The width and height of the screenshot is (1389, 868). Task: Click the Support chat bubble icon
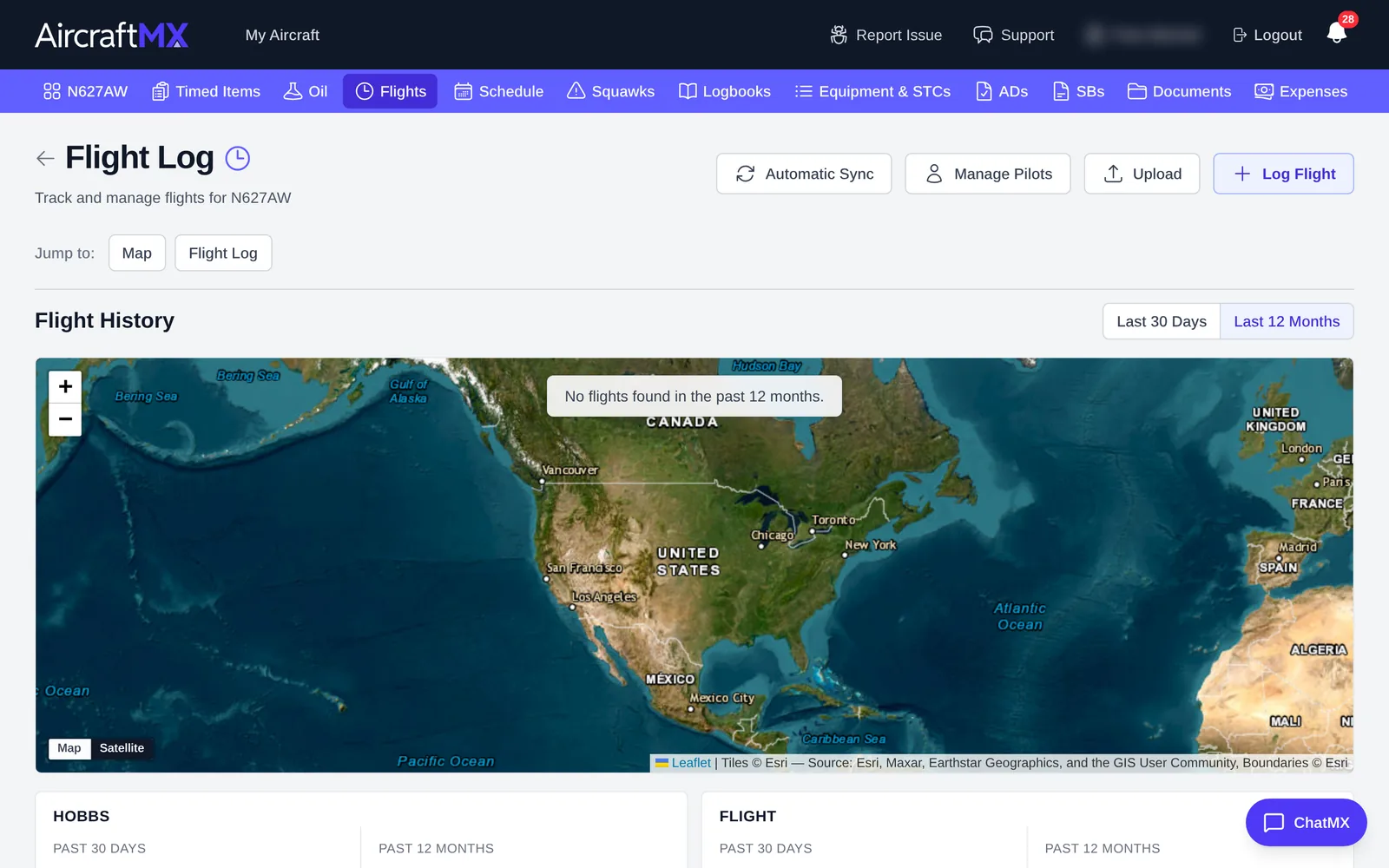click(x=983, y=35)
